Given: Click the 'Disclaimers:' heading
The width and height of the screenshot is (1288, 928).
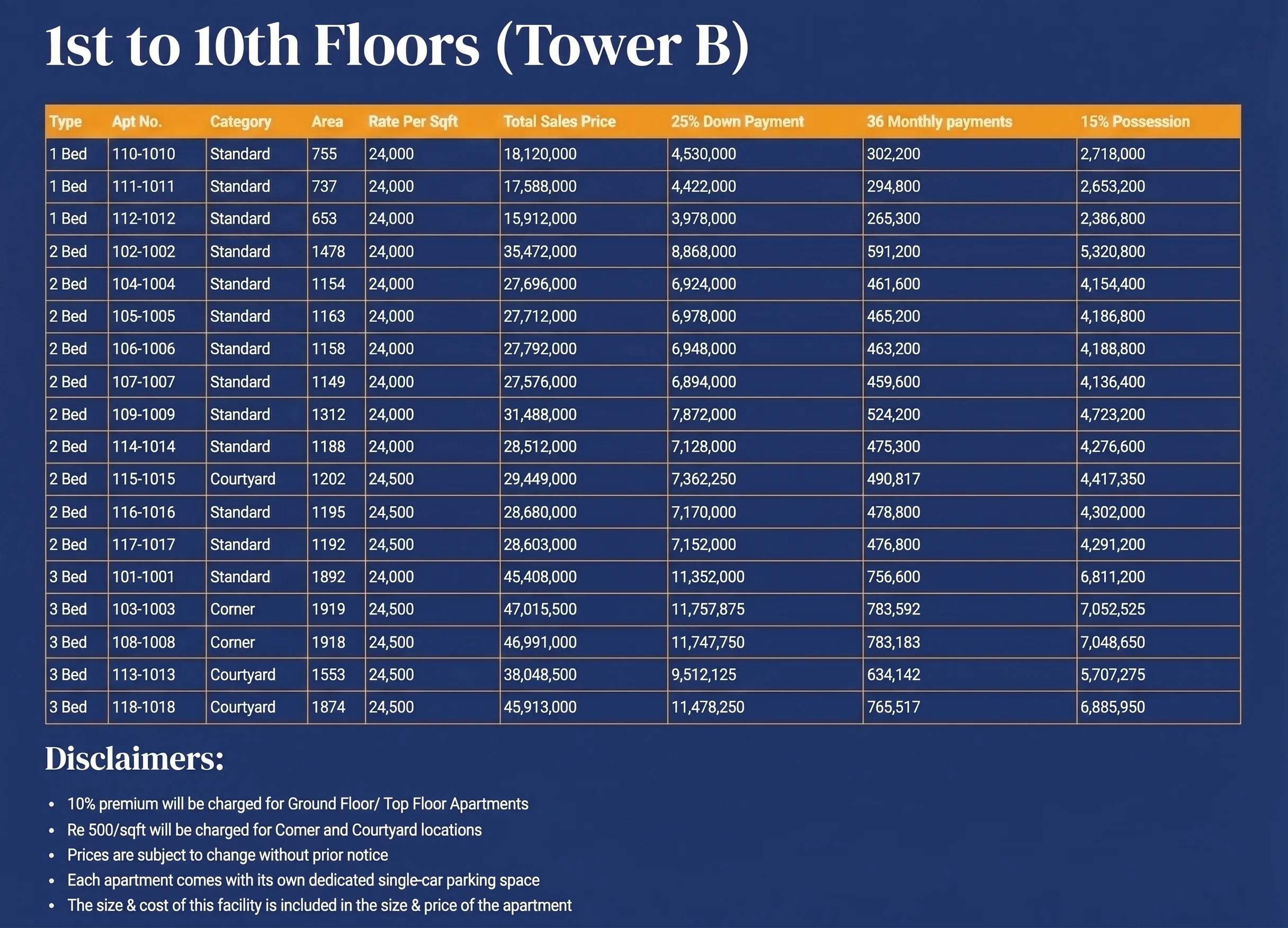Looking at the screenshot, I should coord(135,759).
